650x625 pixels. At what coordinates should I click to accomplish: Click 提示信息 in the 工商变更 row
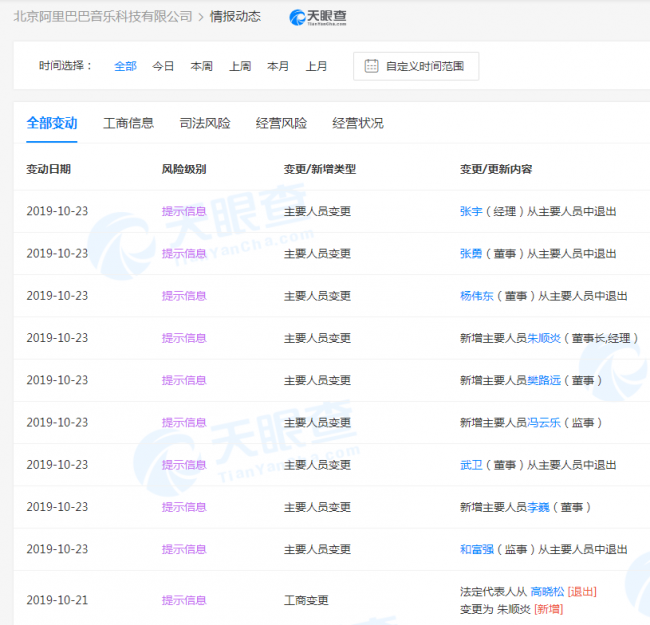point(184,600)
